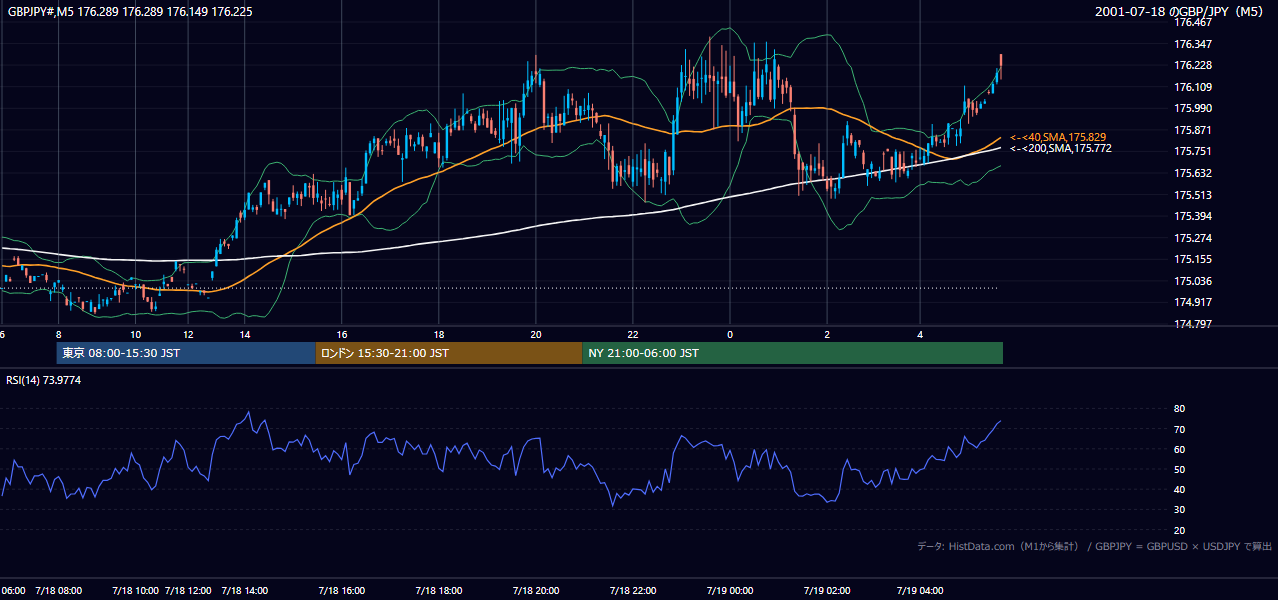Click price axis label 175.513

(1192, 195)
